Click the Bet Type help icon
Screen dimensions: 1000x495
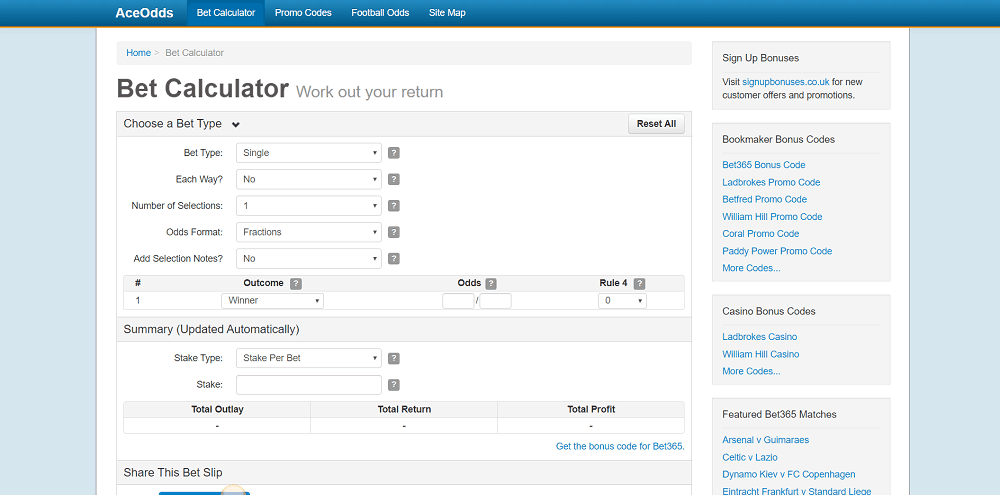pos(394,153)
